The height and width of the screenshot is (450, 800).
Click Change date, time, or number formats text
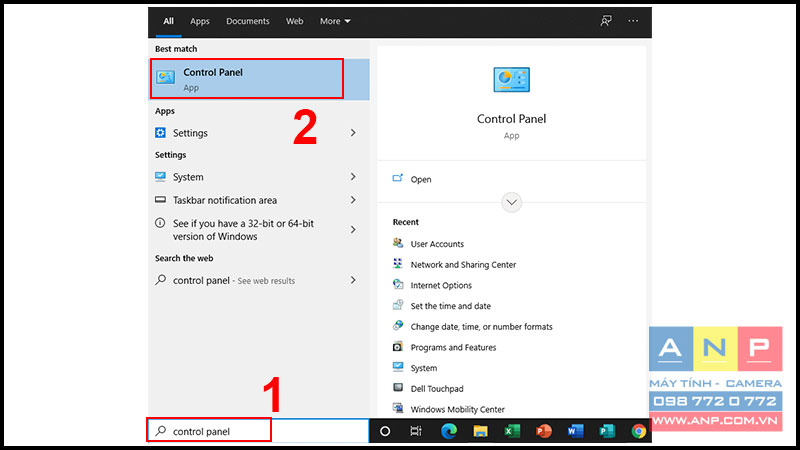pos(482,327)
